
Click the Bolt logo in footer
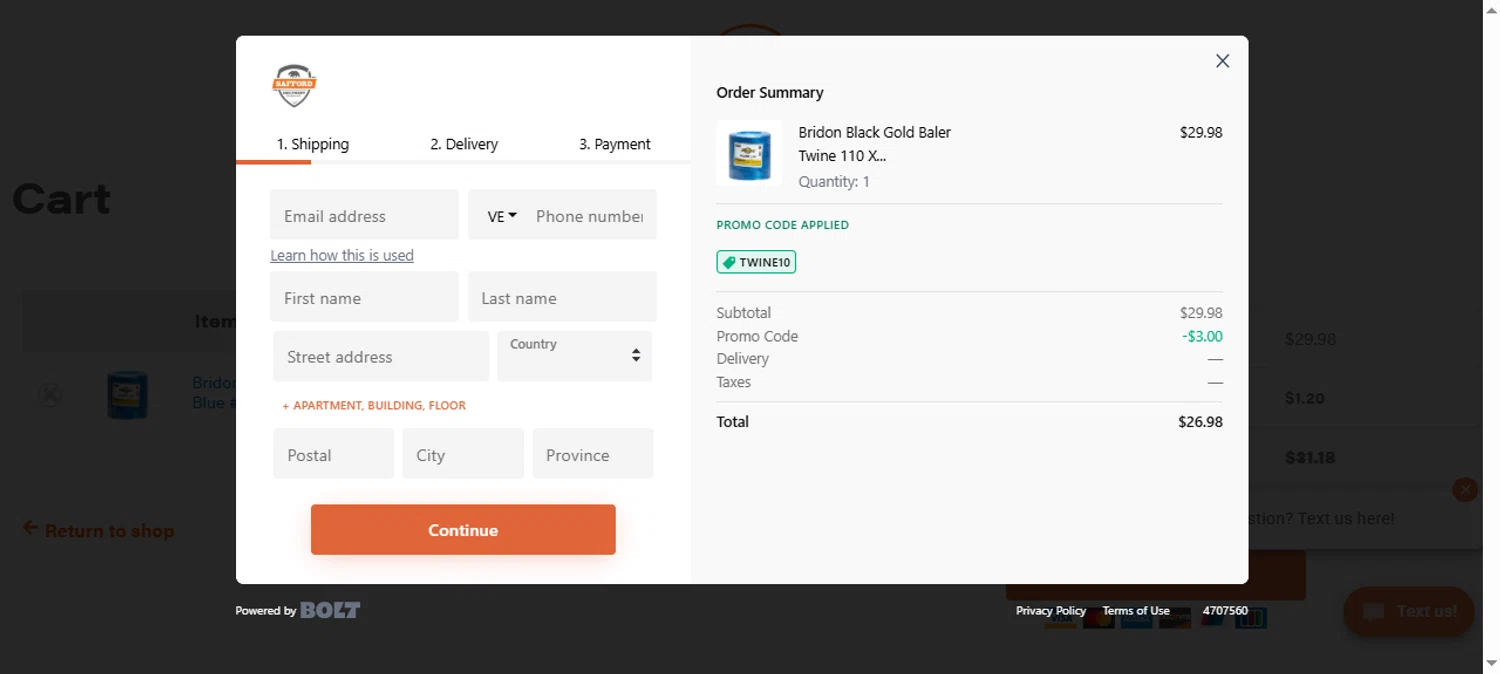click(330, 610)
